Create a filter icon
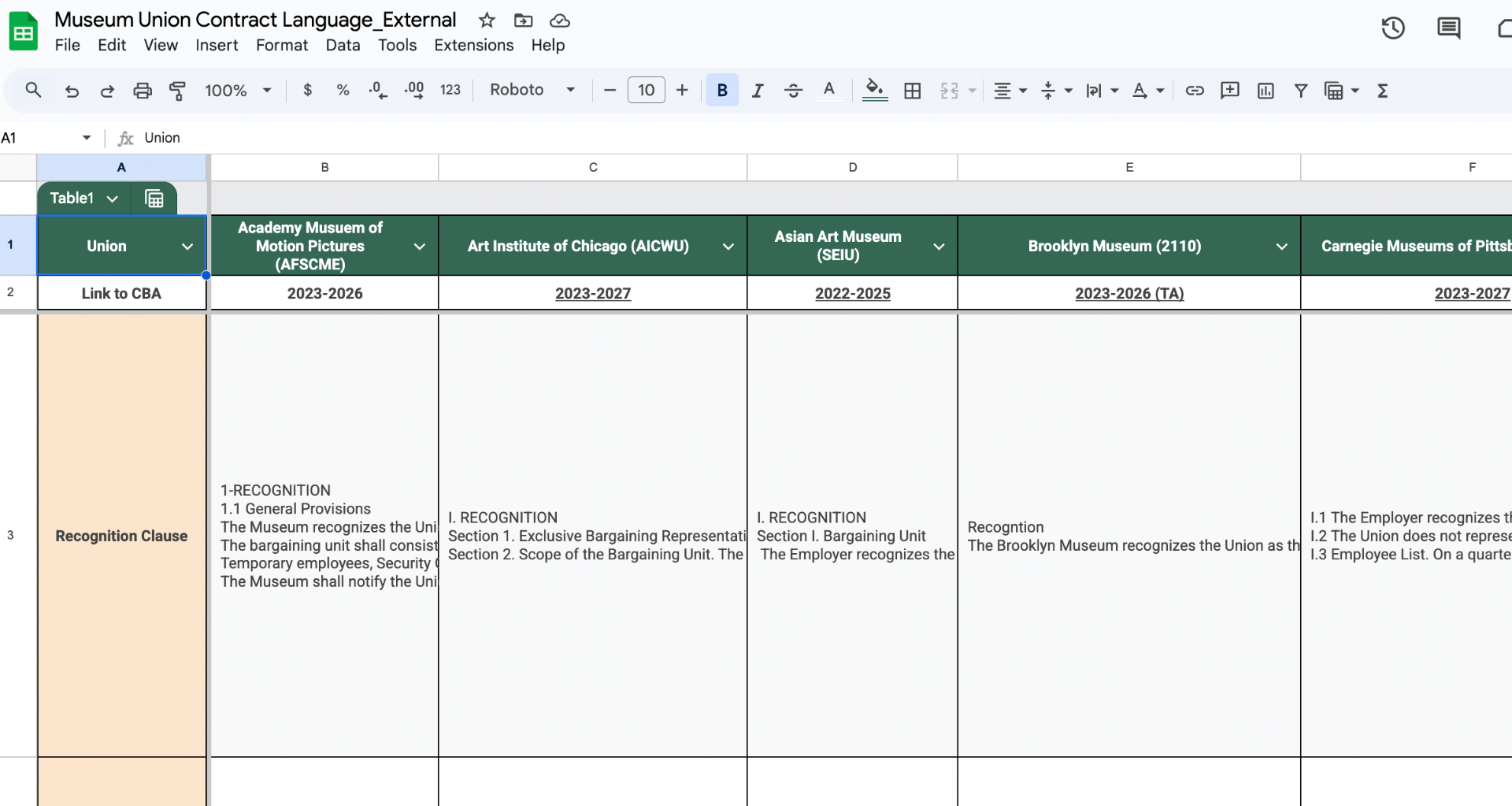 pos(1301,91)
